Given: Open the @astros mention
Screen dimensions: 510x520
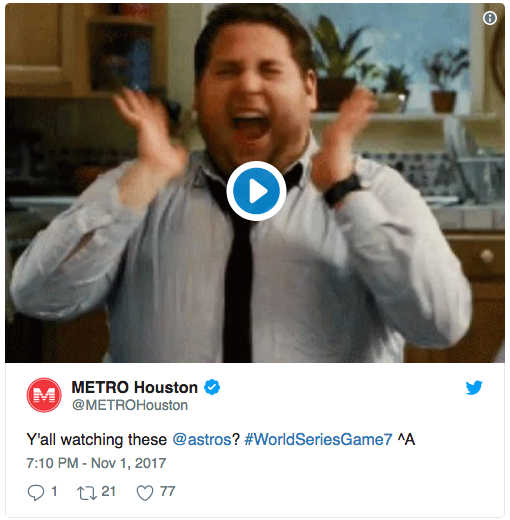Looking at the screenshot, I should (x=202, y=439).
